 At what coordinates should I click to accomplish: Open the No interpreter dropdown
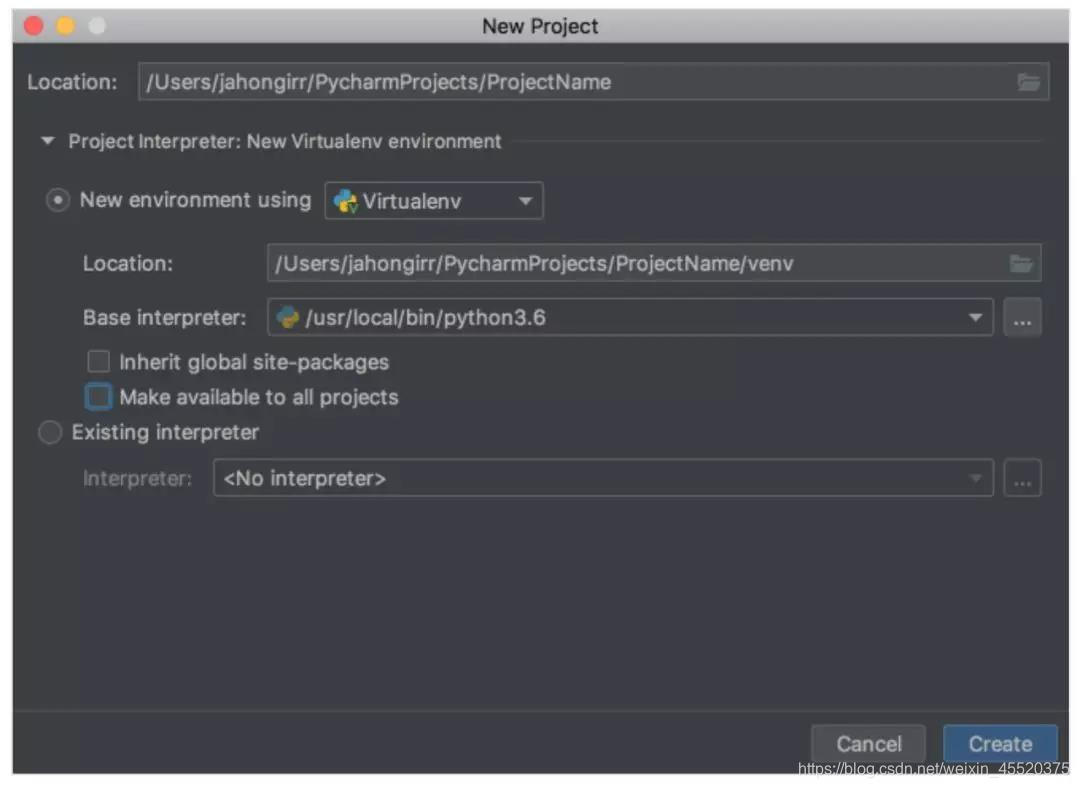tap(603, 478)
